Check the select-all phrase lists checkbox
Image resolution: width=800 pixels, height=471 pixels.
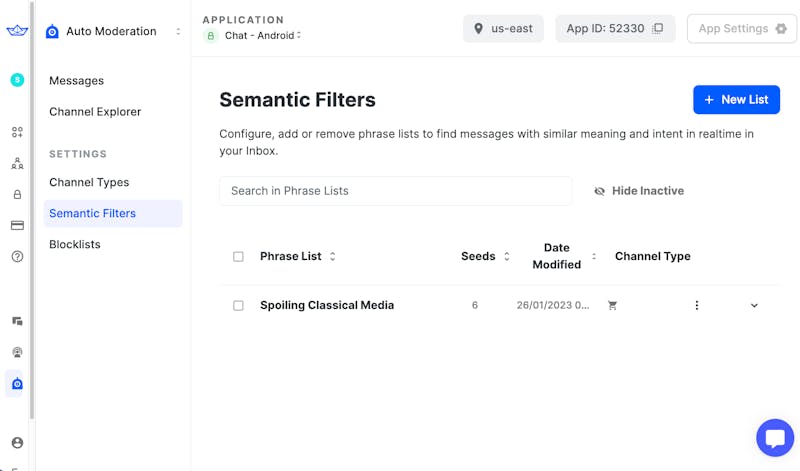click(238, 257)
